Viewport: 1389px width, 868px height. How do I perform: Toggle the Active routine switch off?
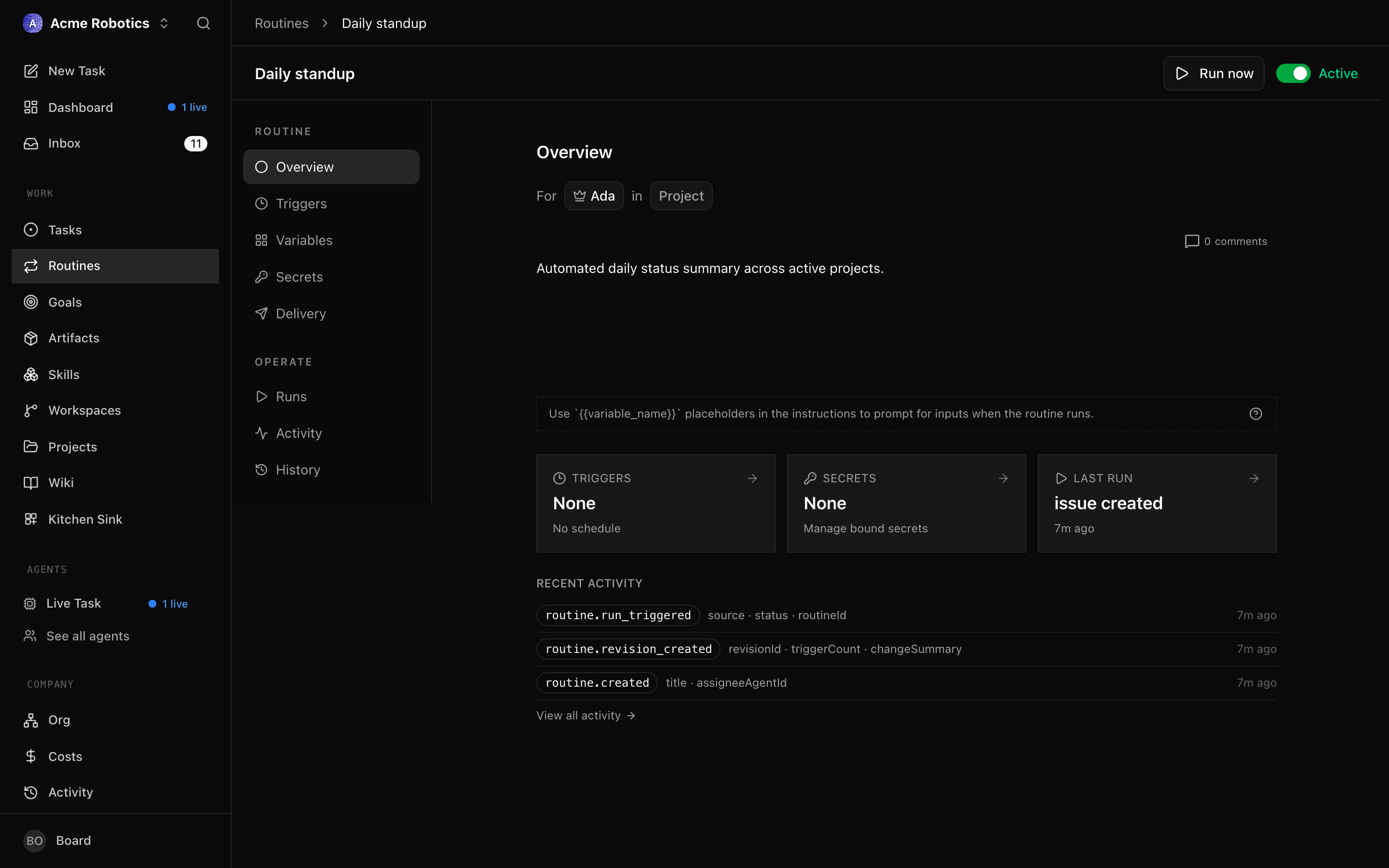pos(1293,73)
